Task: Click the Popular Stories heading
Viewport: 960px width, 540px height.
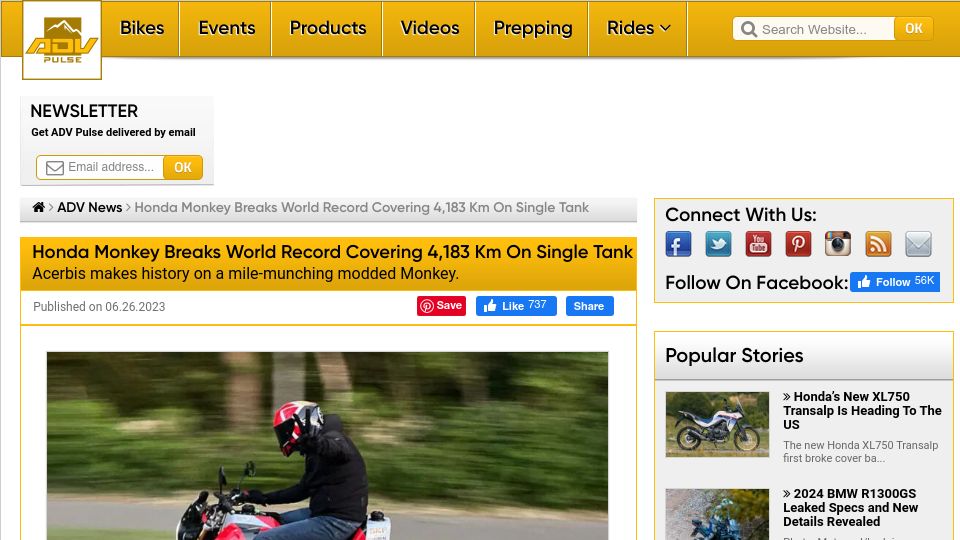Action: [734, 356]
